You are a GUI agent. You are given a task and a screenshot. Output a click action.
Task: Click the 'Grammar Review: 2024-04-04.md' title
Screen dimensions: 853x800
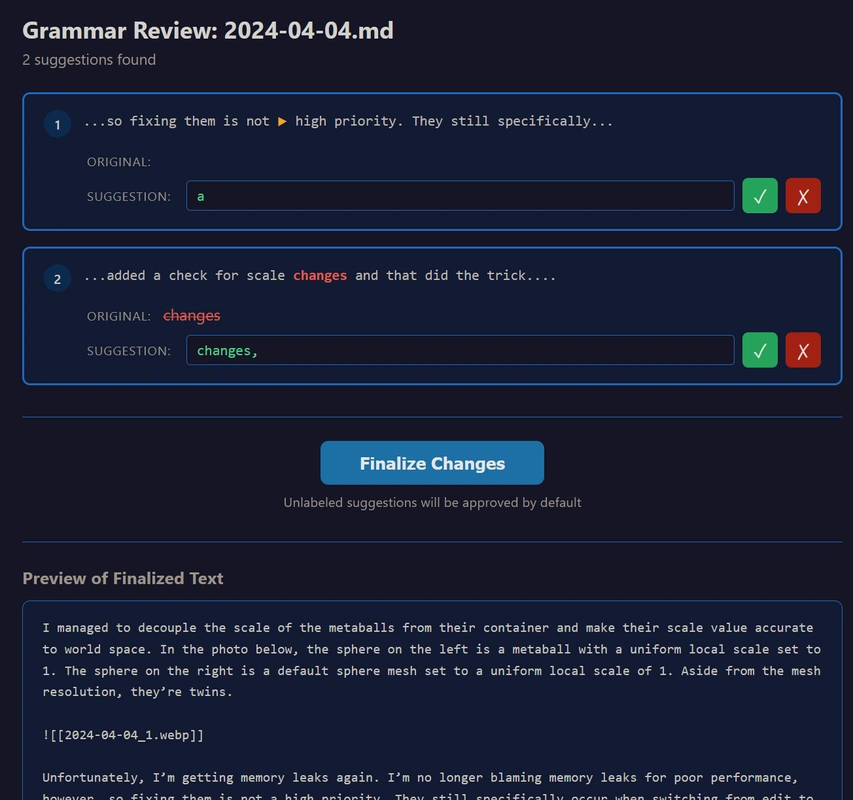[x=208, y=30]
